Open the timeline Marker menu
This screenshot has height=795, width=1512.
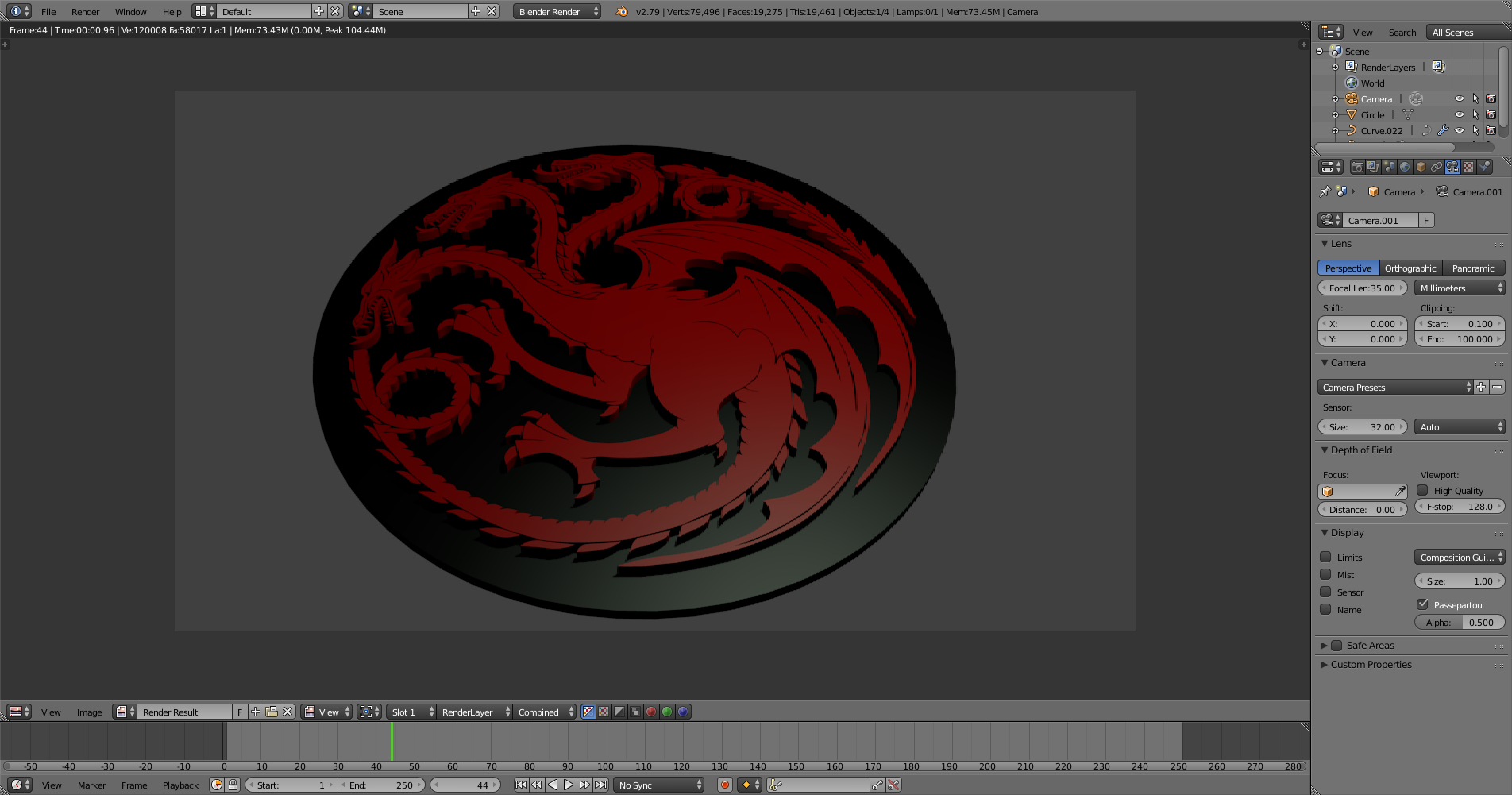[91, 785]
